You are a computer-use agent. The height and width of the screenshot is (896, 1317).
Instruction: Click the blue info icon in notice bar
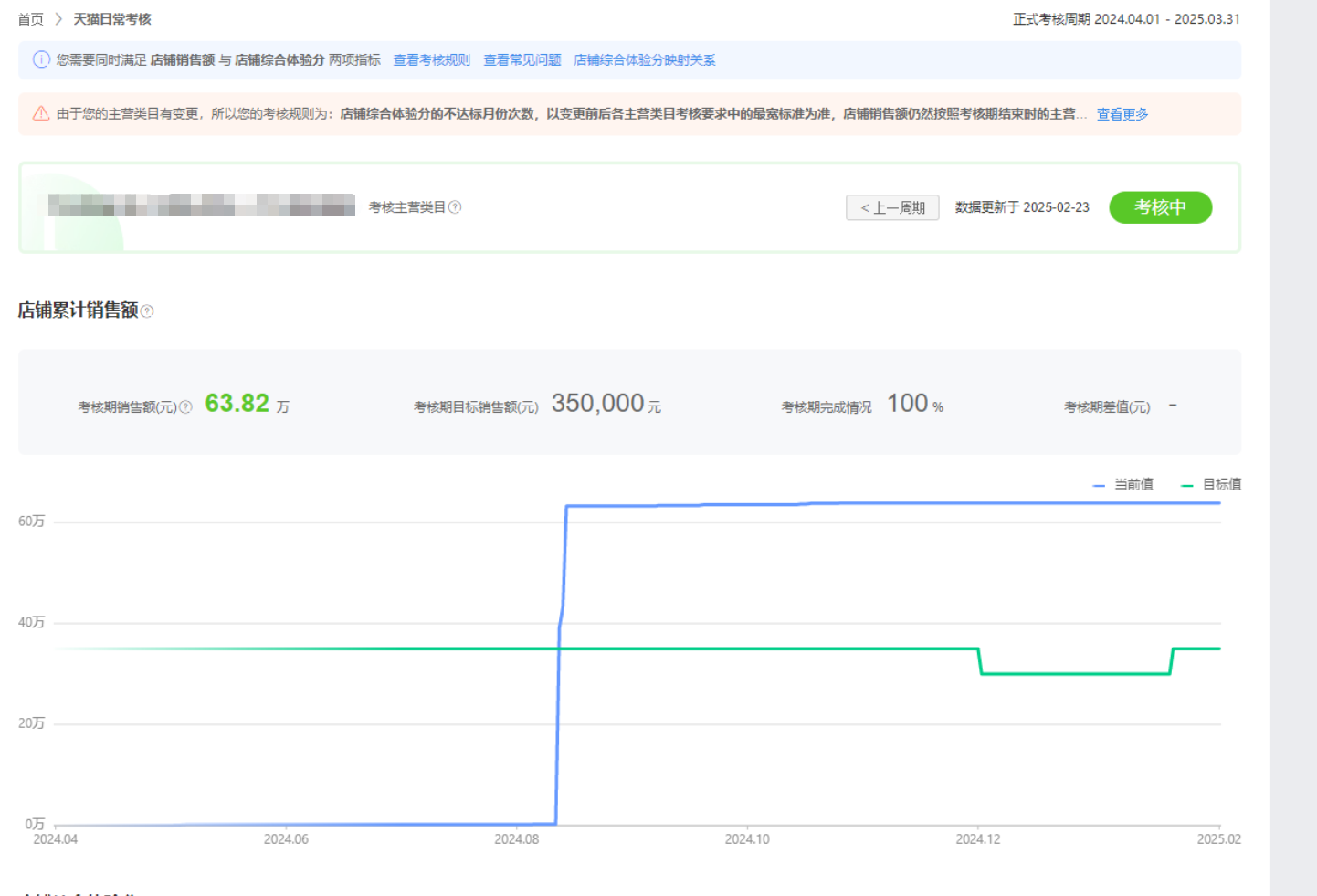point(41,59)
